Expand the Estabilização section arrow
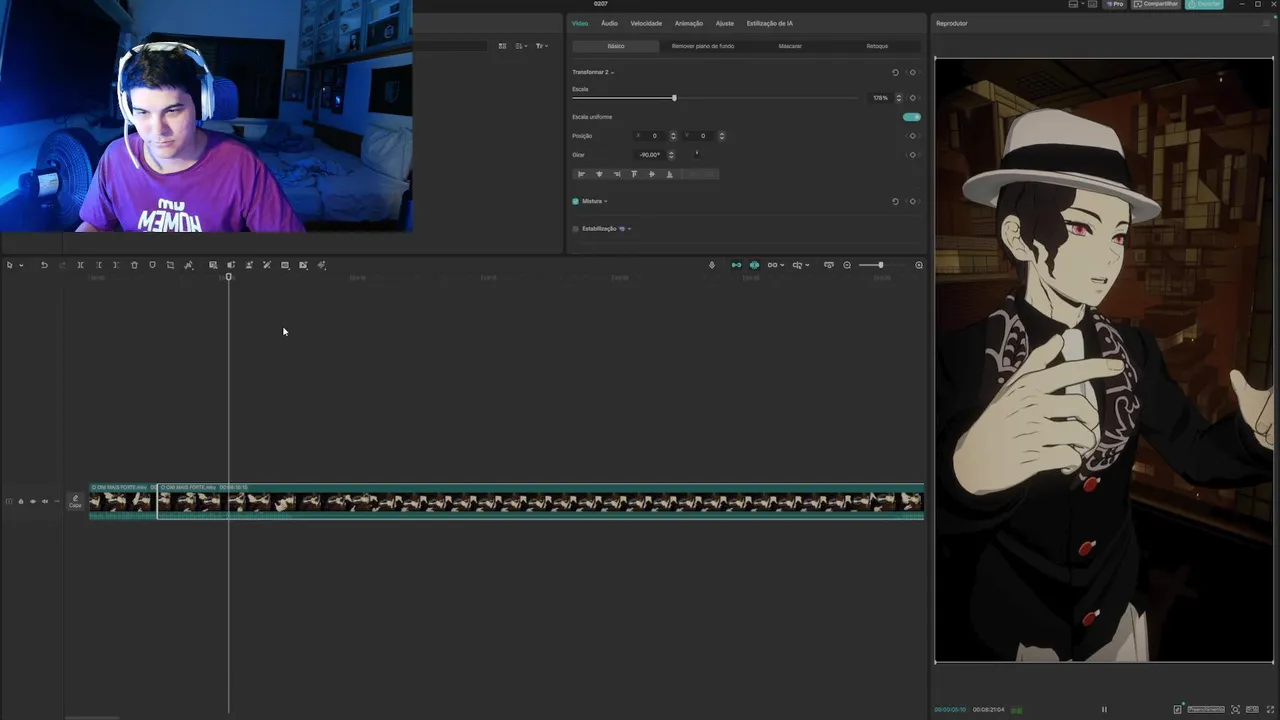The image size is (1280, 720). click(629, 229)
